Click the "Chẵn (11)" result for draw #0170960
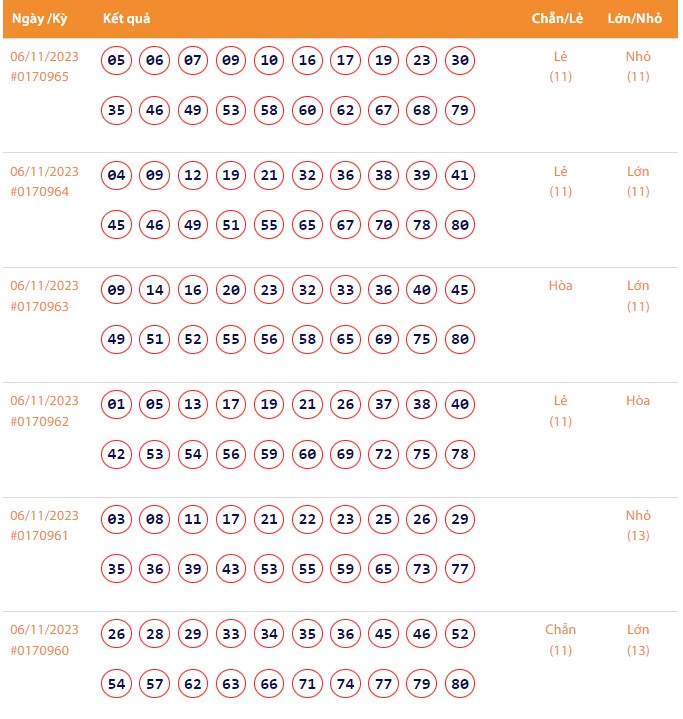This screenshot has height=719, width=683. (560, 640)
